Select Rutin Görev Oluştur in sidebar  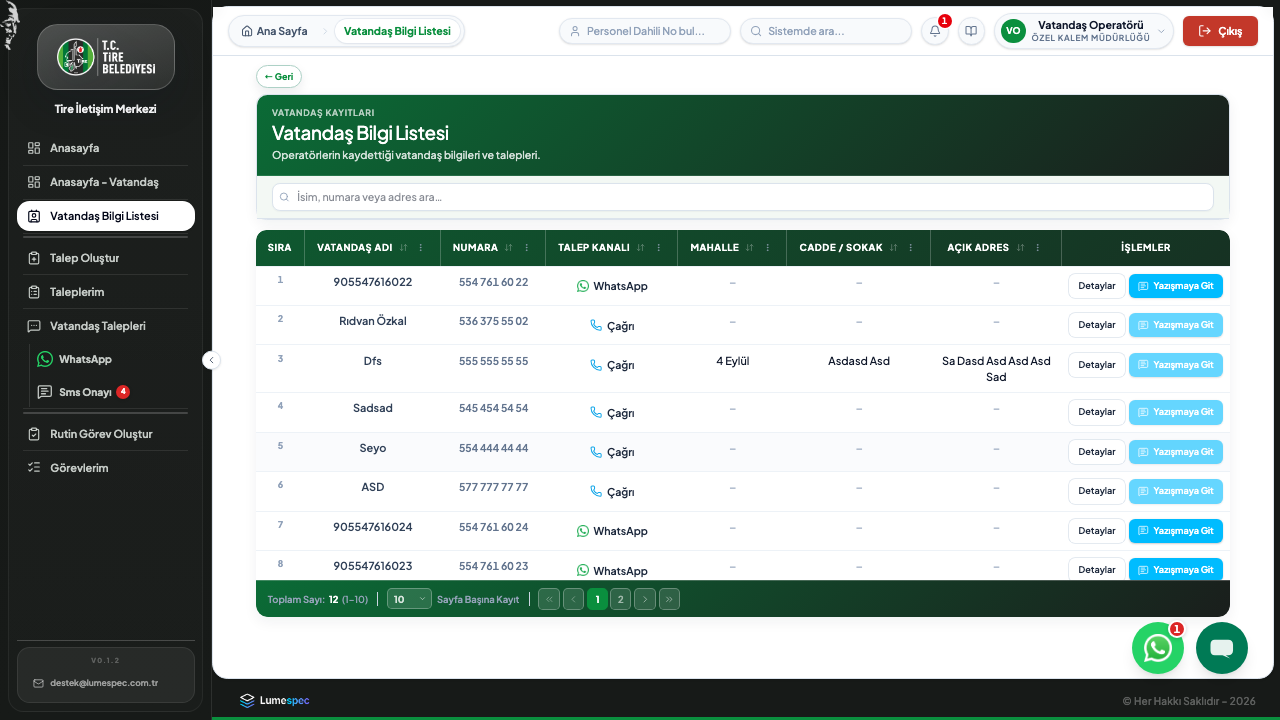click(106, 434)
